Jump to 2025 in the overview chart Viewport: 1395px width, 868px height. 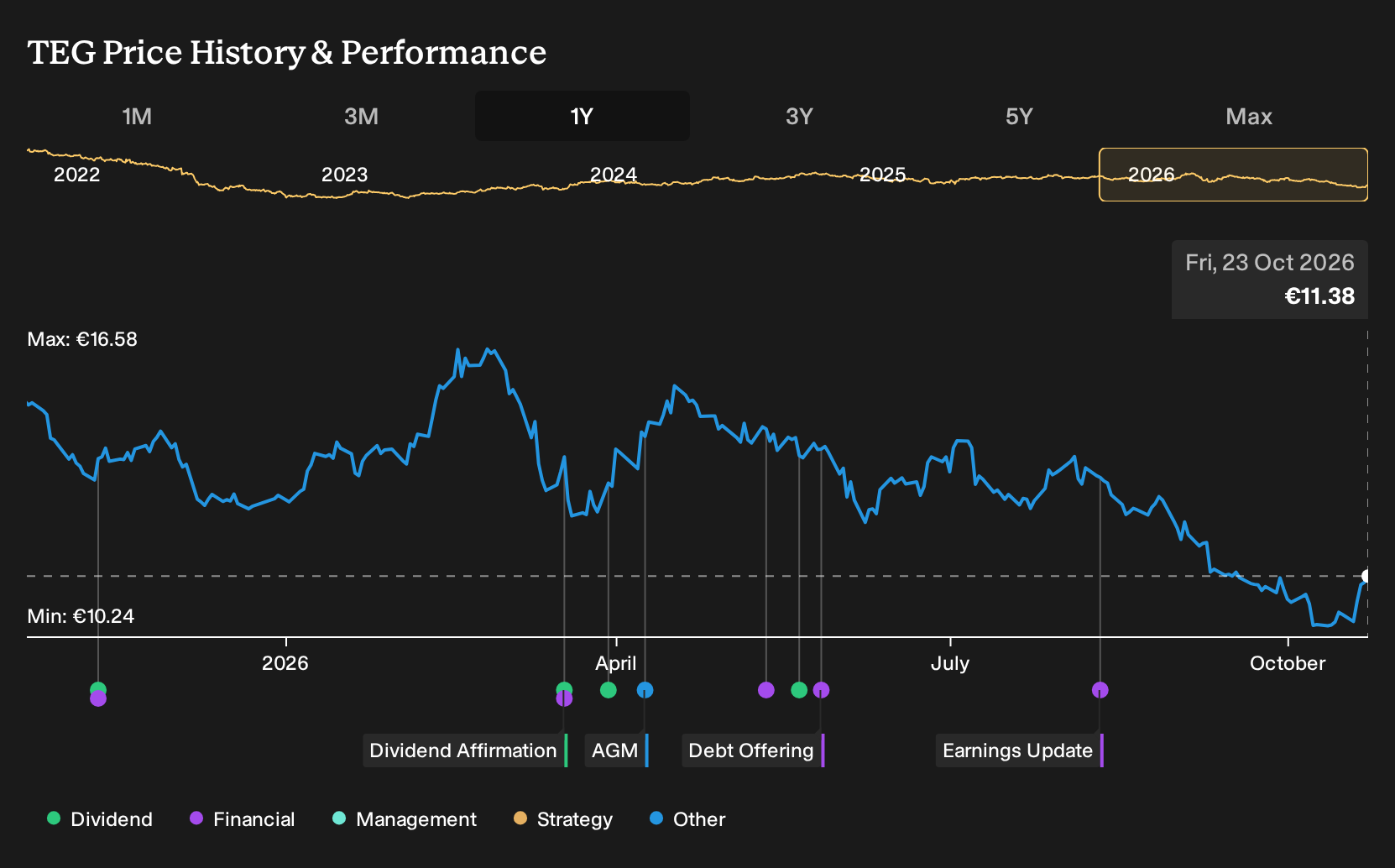[x=882, y=175]
